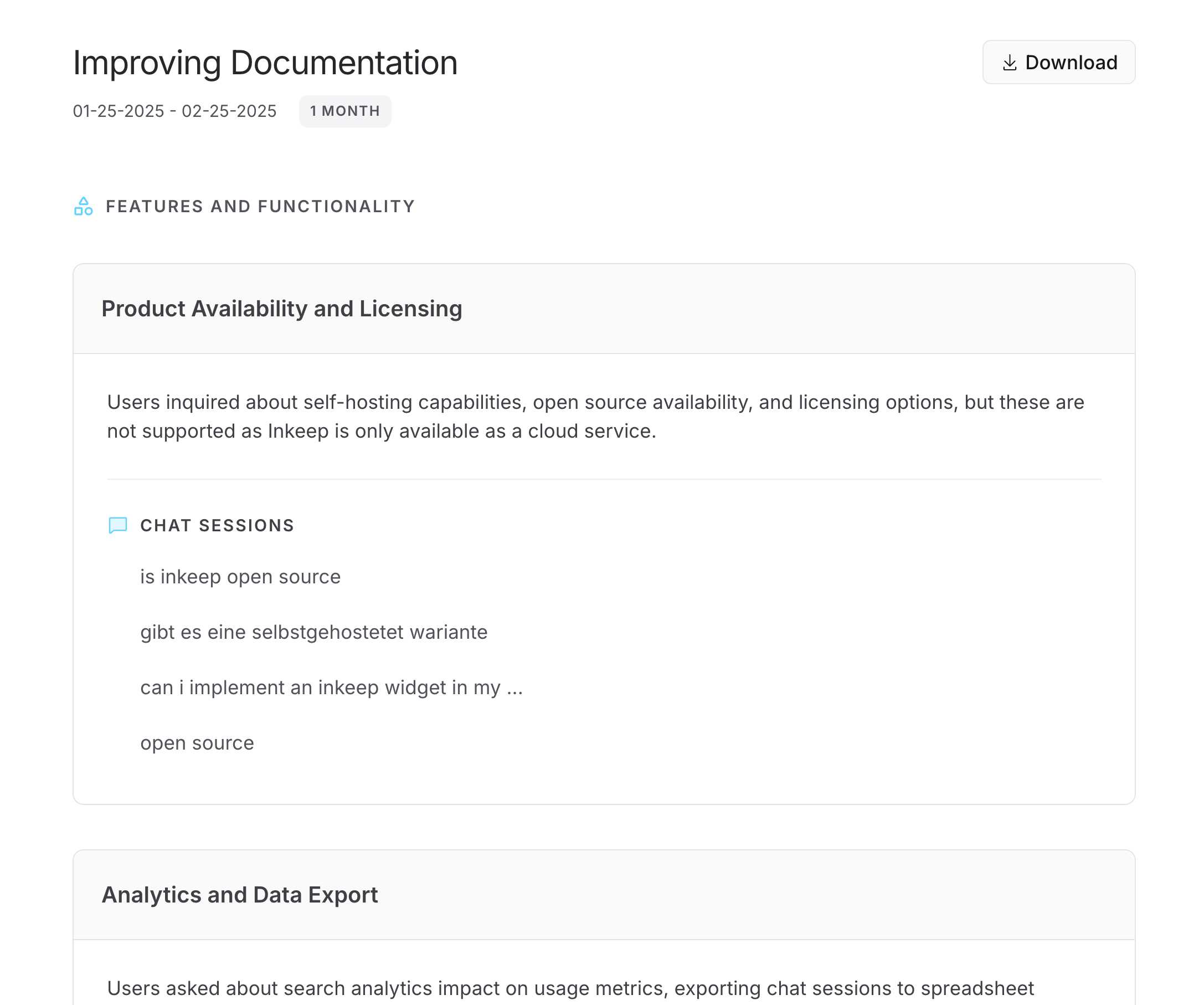Click the Chat Sessions speech bubble icon
The width and height of the screenshot is (1204, 1005).
[117, 525]
